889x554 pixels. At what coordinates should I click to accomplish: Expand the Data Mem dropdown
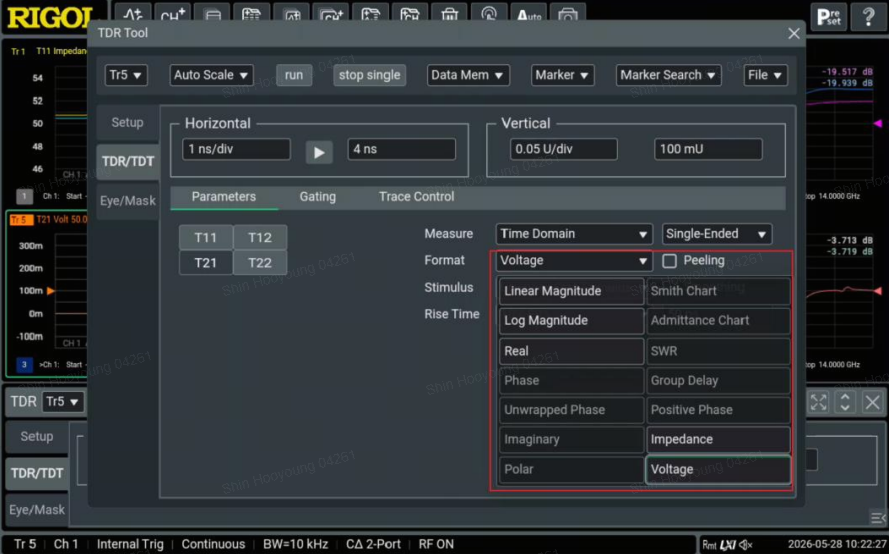468,75
